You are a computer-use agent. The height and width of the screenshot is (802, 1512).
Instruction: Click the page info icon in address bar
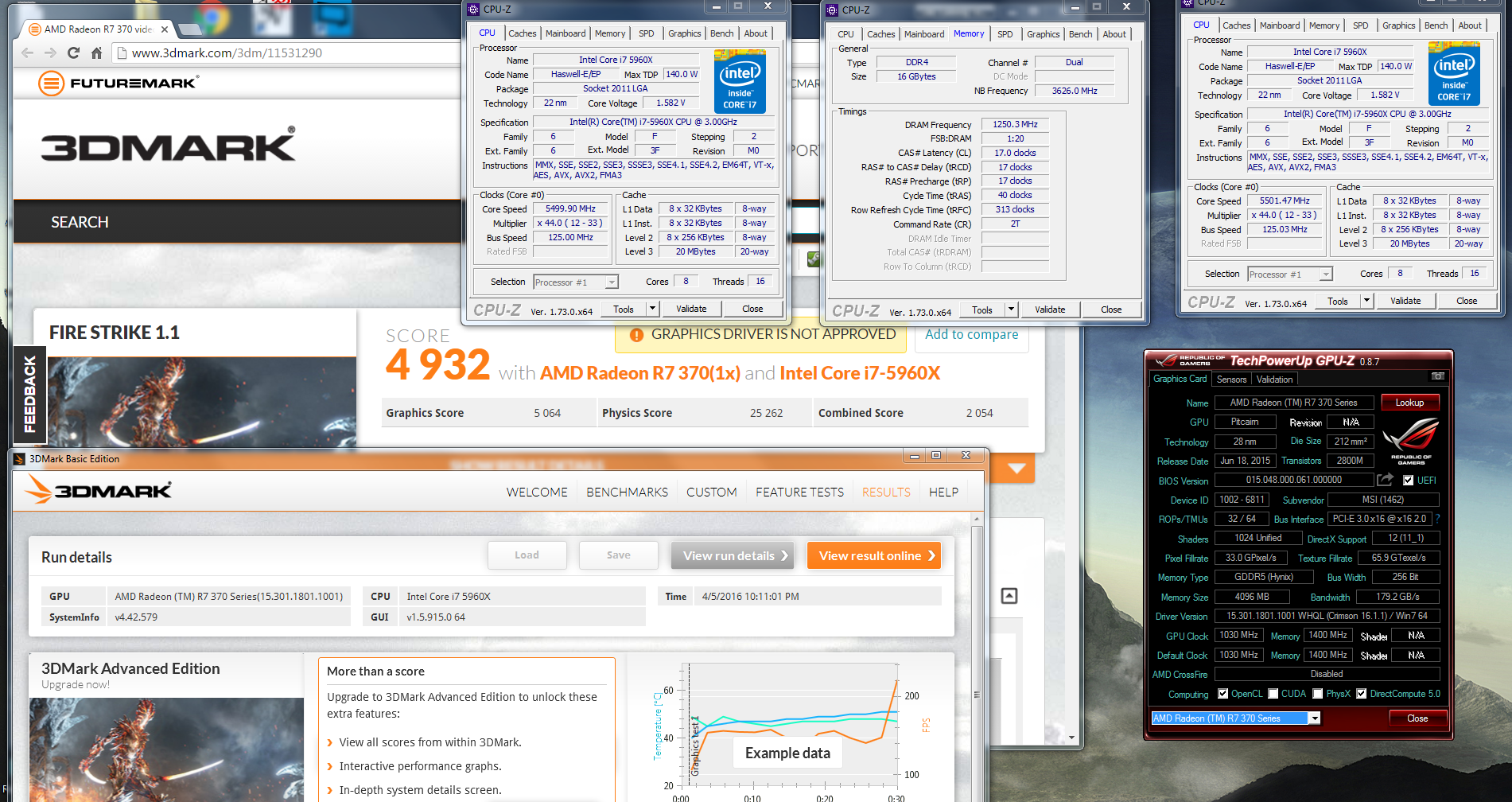pos(122,53)
